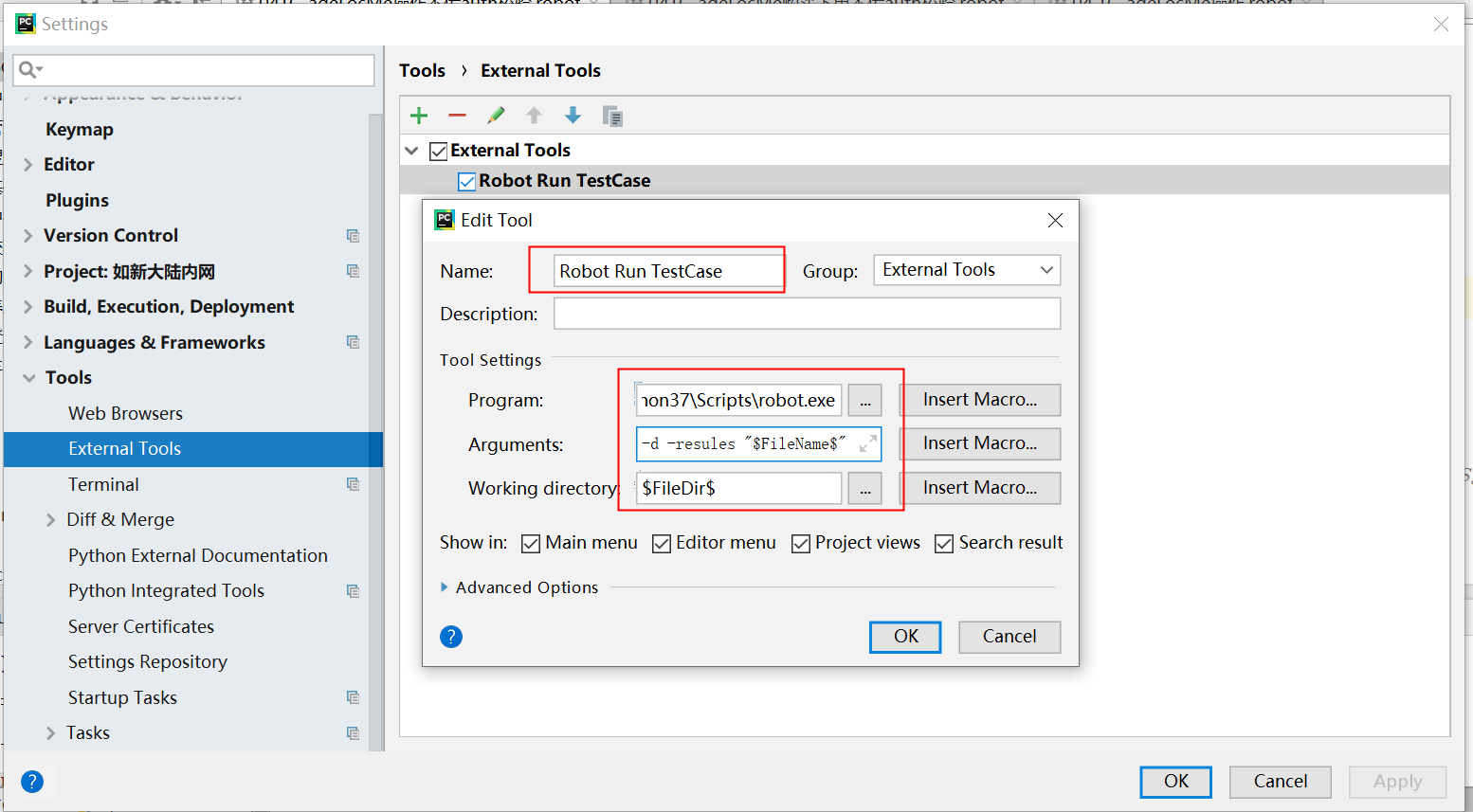
Task: Uncheck Search result option
Action: click(x=944, y=543)
